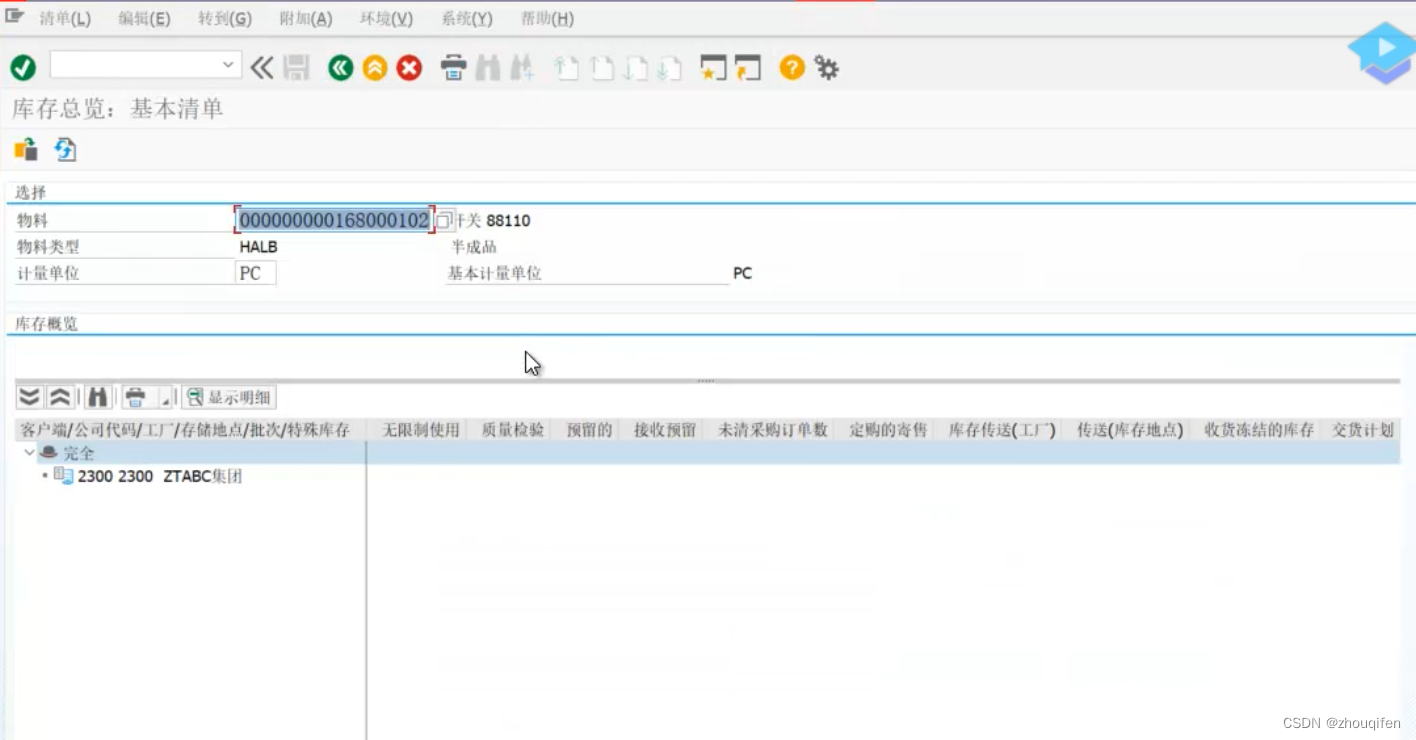The width and height of the screenshot is (1416, 740).
Task: Collapse the 完全 tree node arrow
Action: pyautogui.click(x=28, y=453)
